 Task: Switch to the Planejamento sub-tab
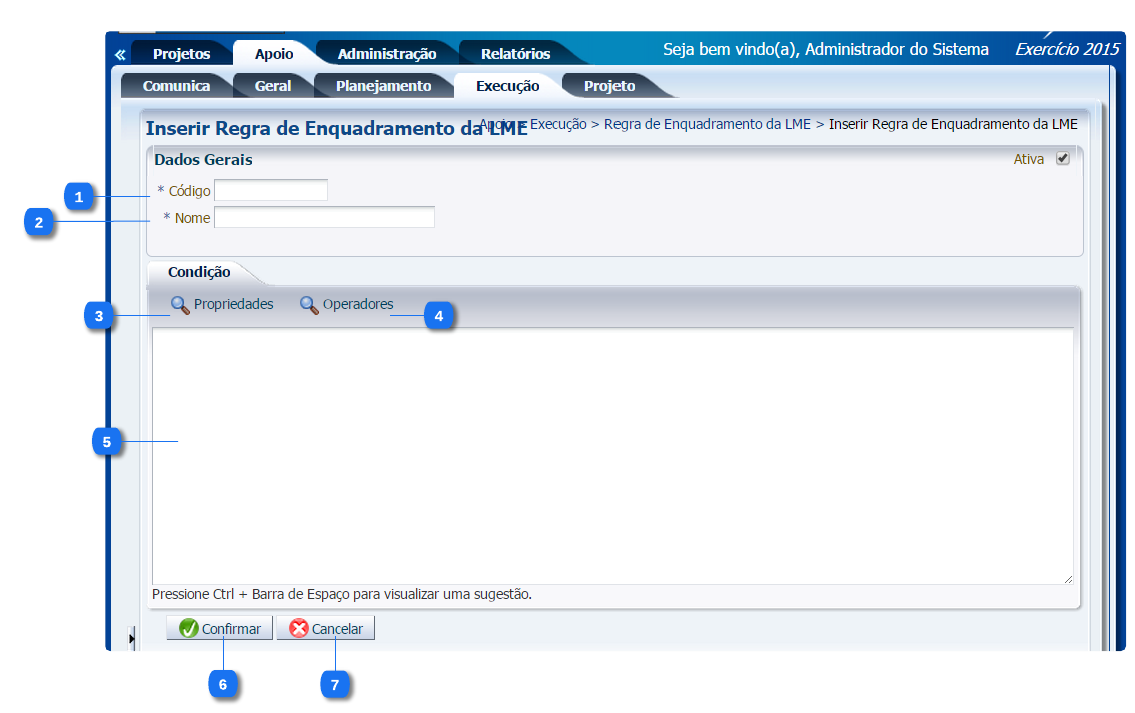pyautogui.click(x=383, y=86)
